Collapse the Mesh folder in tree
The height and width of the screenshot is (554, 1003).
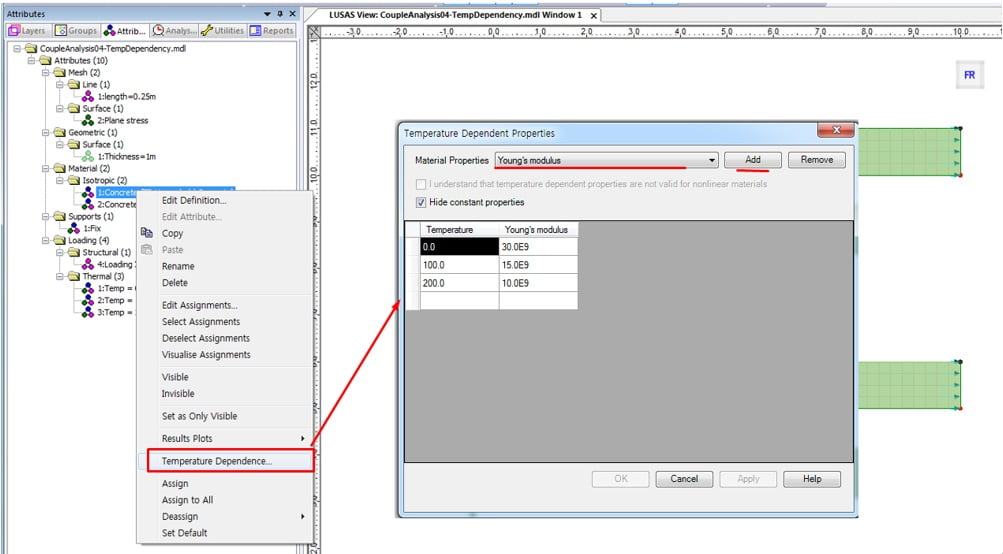(x=46, y=73)
